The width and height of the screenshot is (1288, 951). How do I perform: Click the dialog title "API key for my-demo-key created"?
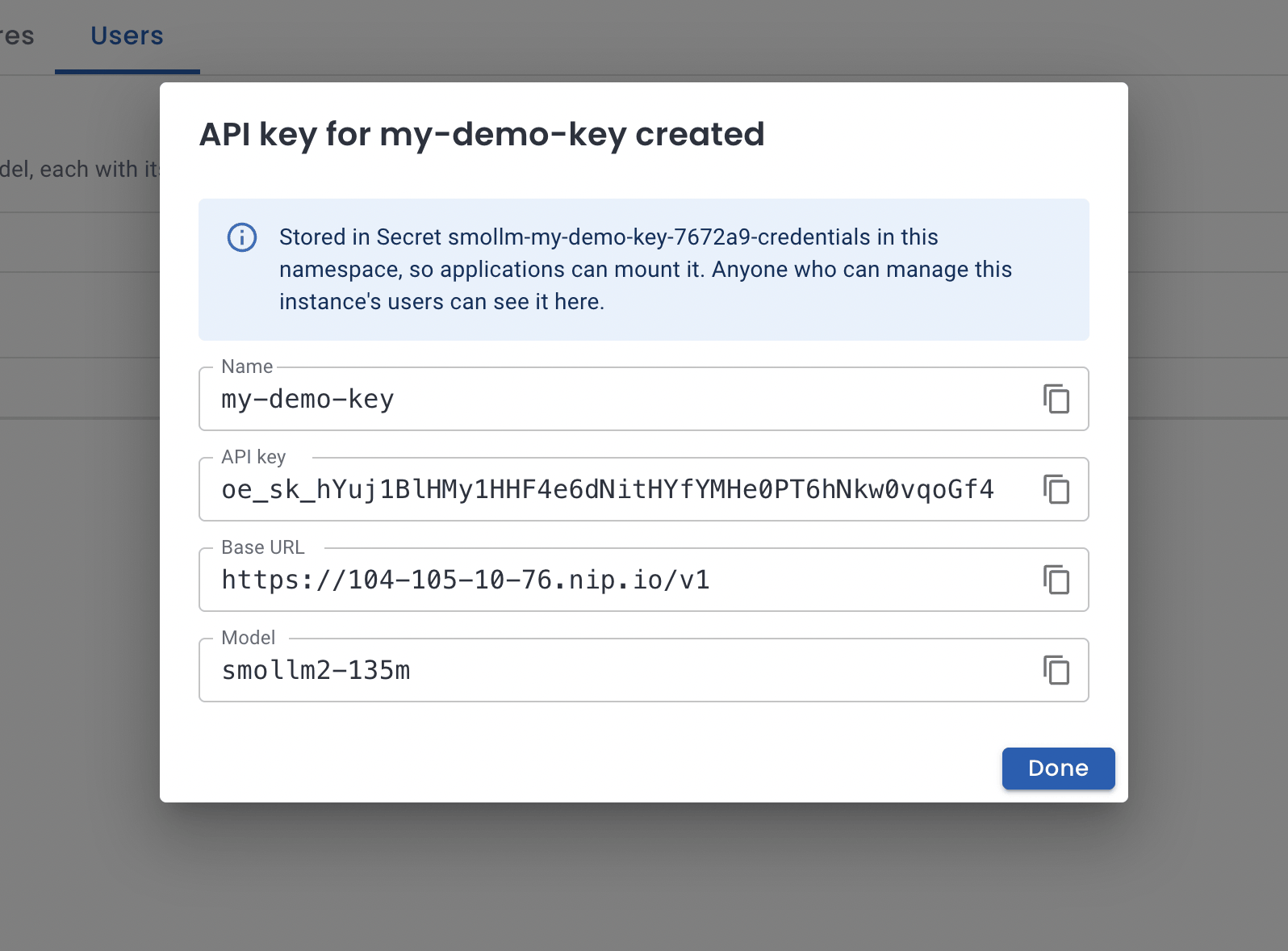point(482,134)
